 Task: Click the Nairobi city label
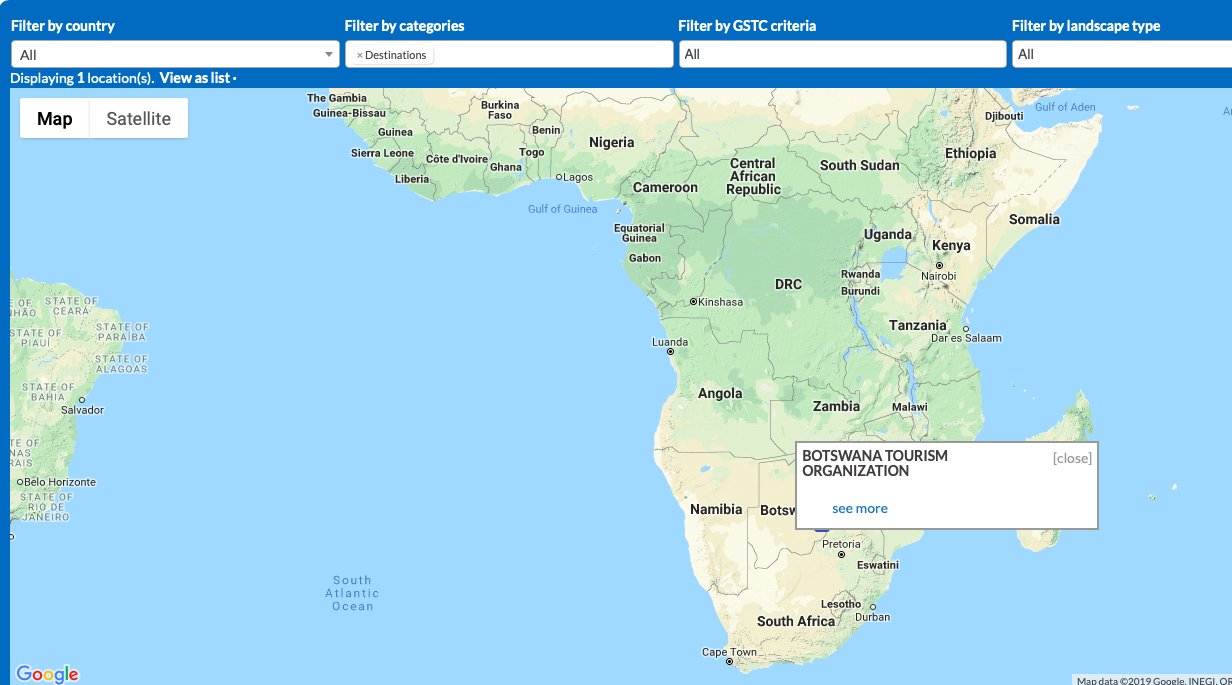coord(939,276)
